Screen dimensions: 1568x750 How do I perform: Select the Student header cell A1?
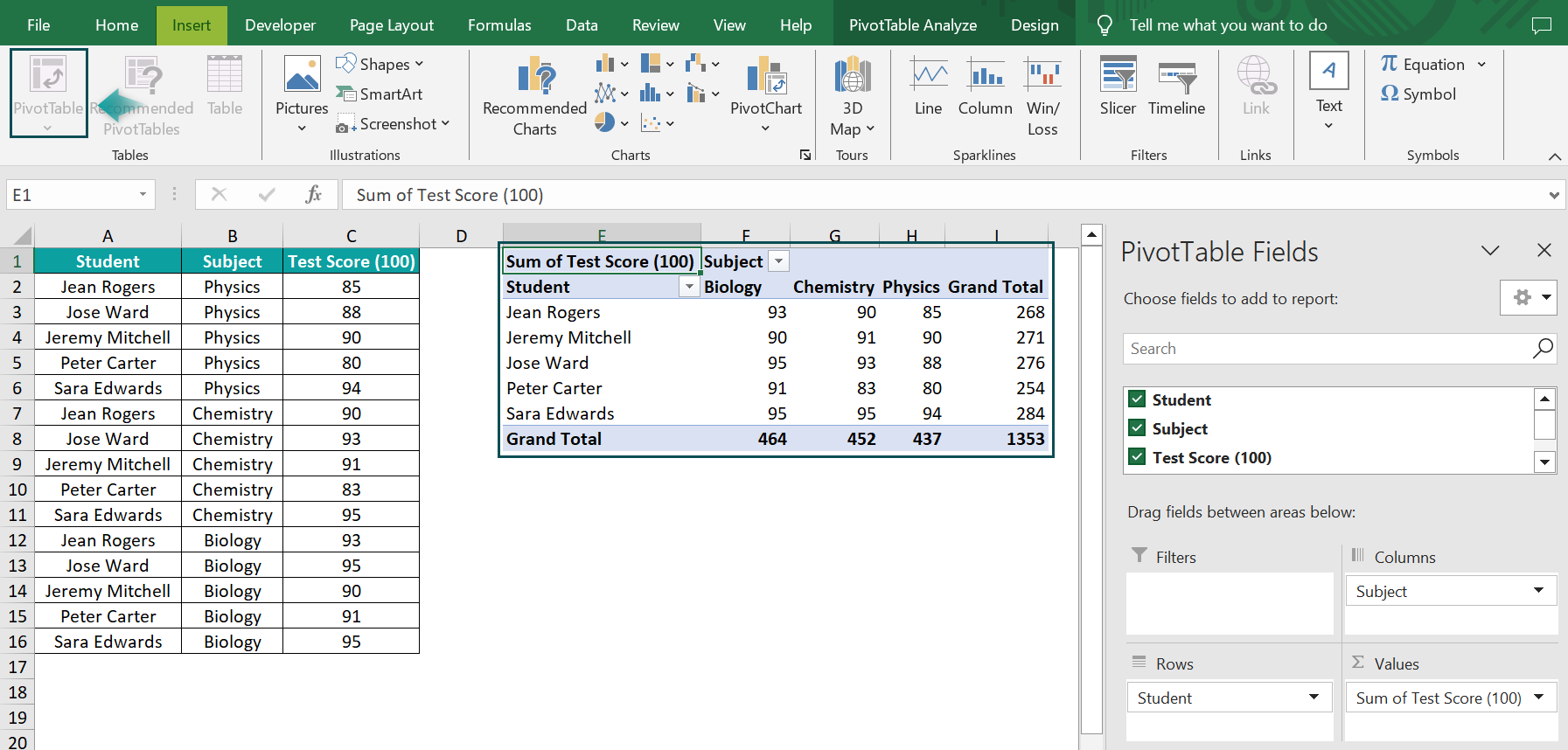click(108, 261)
